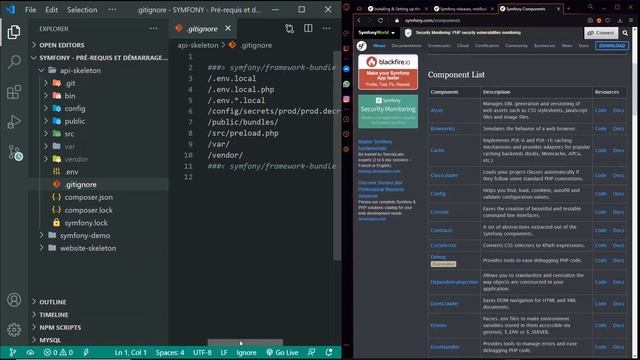Open Messenger in the Opera sidebar
This screenshot has height=360, width=640.
pos(347,69)
